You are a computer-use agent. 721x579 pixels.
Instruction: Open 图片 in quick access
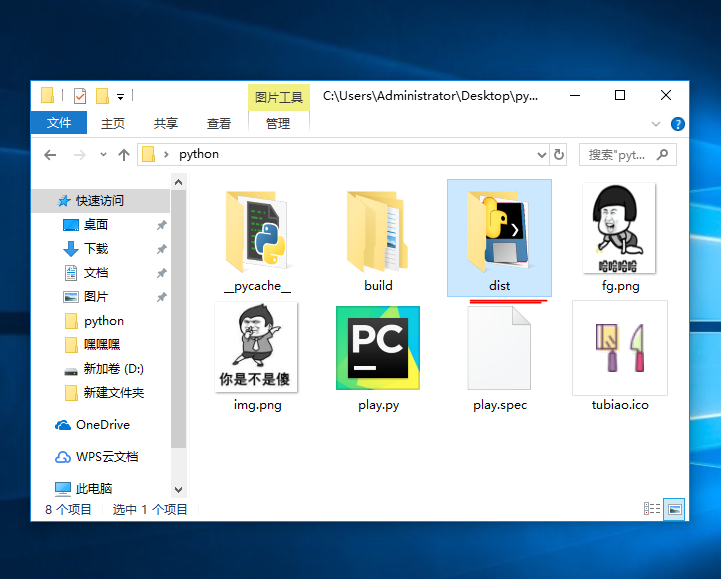point(96,297)
